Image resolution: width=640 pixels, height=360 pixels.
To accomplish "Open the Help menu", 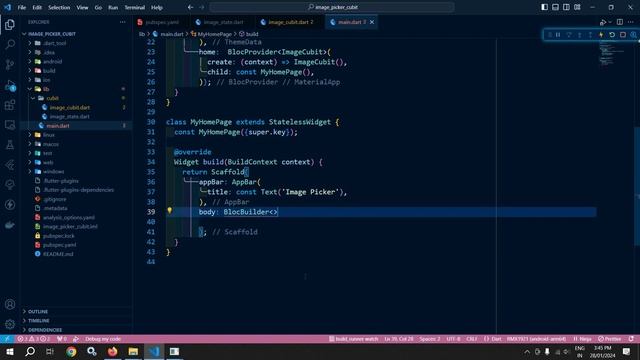I will [157, 7].
